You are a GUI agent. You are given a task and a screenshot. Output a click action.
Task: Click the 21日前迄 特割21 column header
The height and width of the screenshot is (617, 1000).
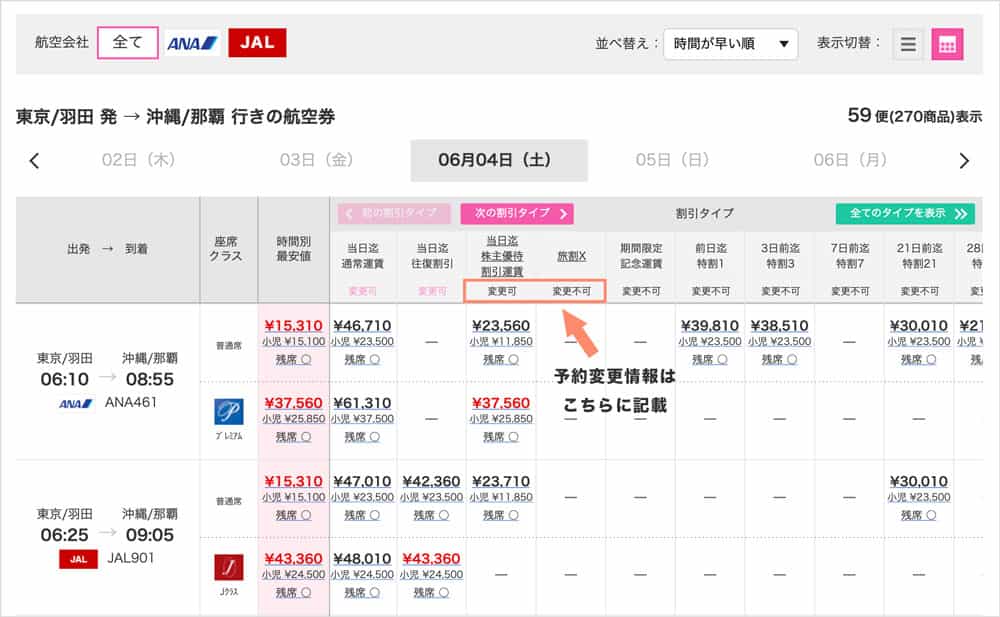(919, 256)
